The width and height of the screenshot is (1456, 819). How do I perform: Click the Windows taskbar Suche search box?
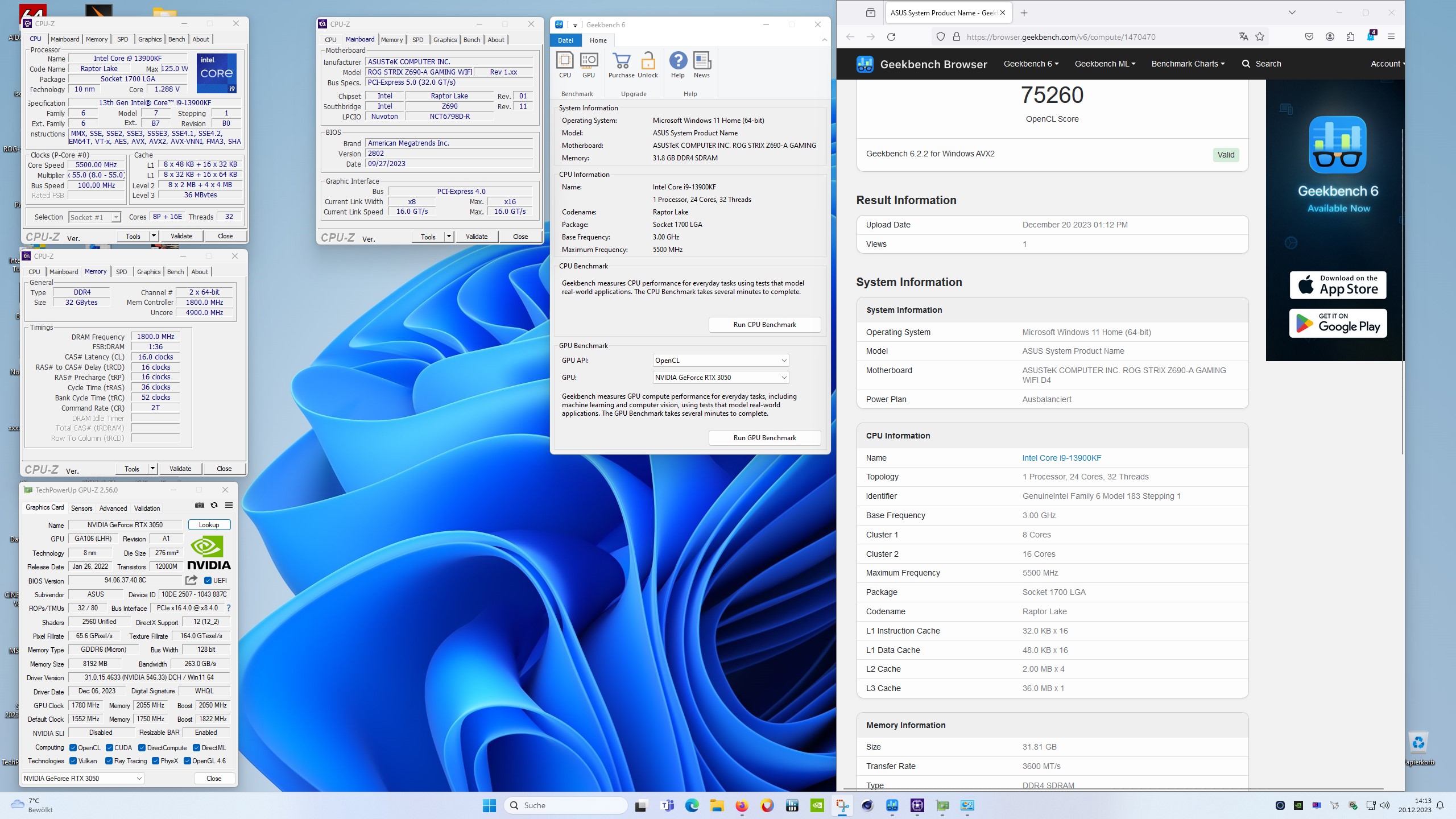point(565,805)
